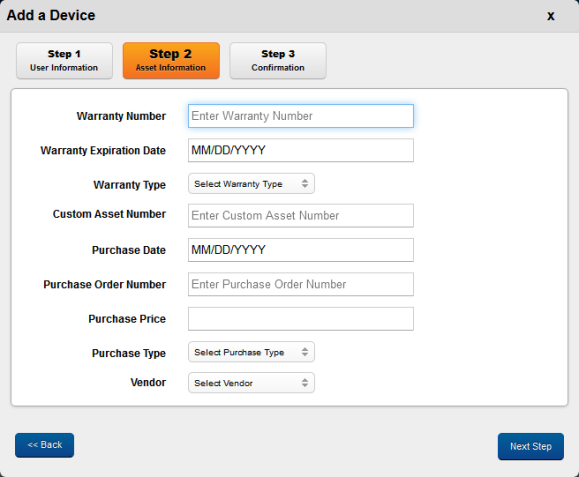Screen dimensions: 579x477
Task: Click the Warranty Type label
Action: click(130, 185)
